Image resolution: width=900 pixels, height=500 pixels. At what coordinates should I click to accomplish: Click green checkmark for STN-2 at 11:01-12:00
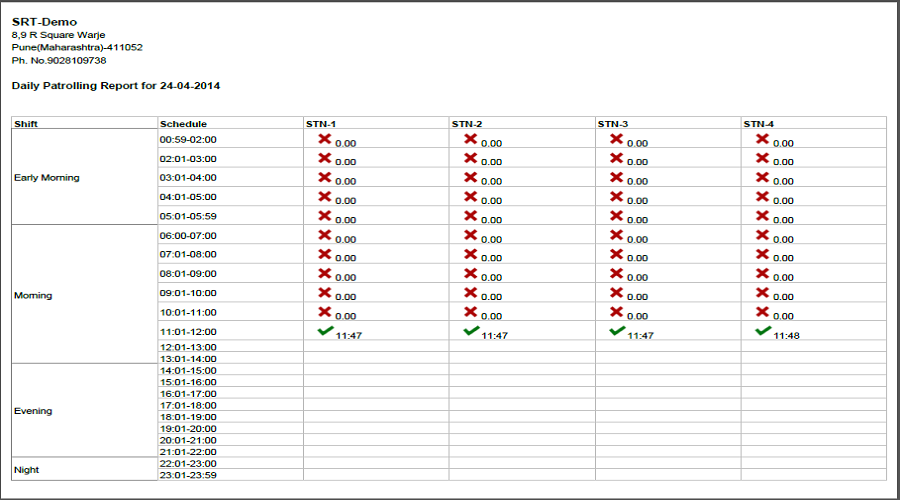[471, 330]
